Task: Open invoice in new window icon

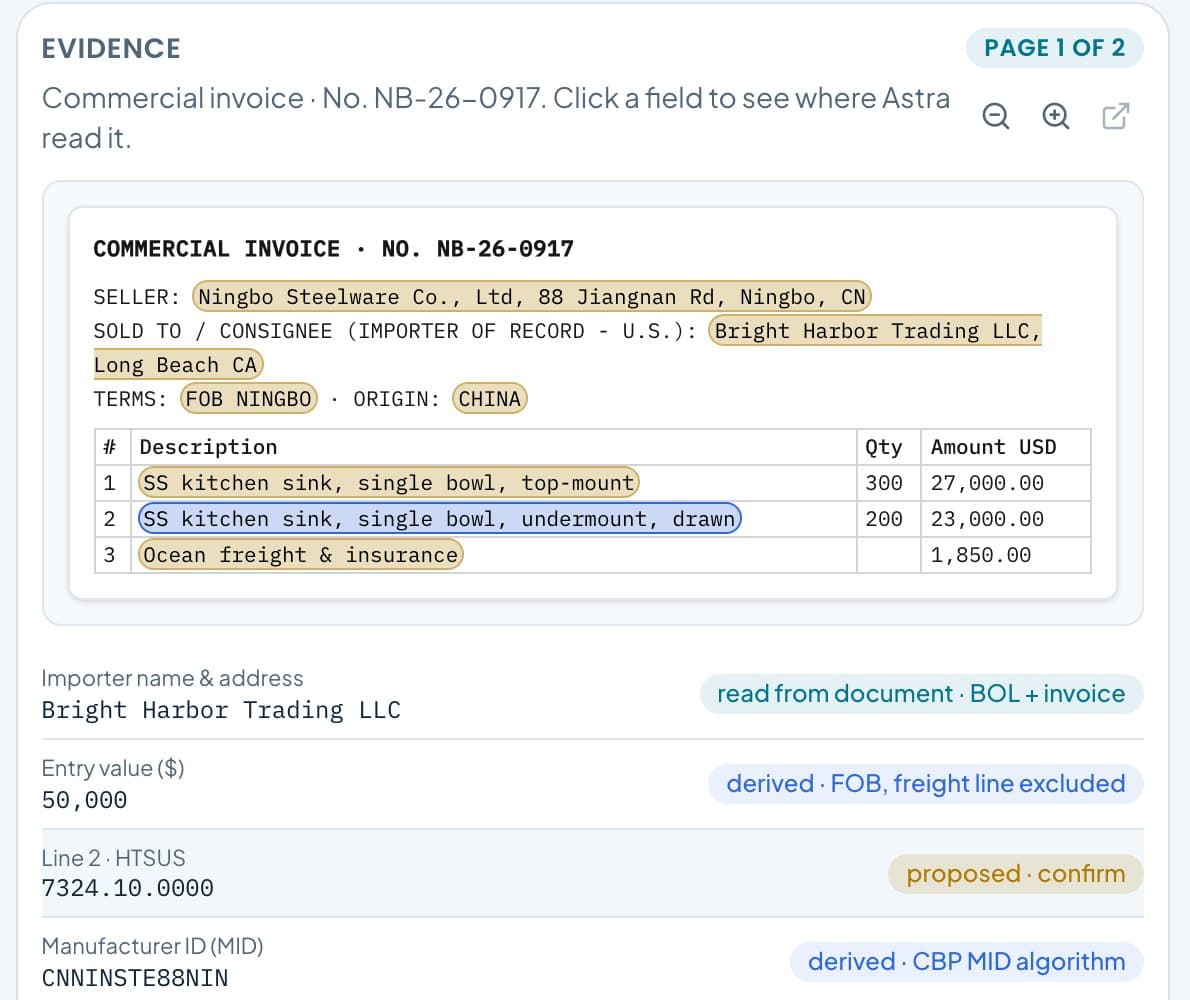Action: tap(1116, 116)
